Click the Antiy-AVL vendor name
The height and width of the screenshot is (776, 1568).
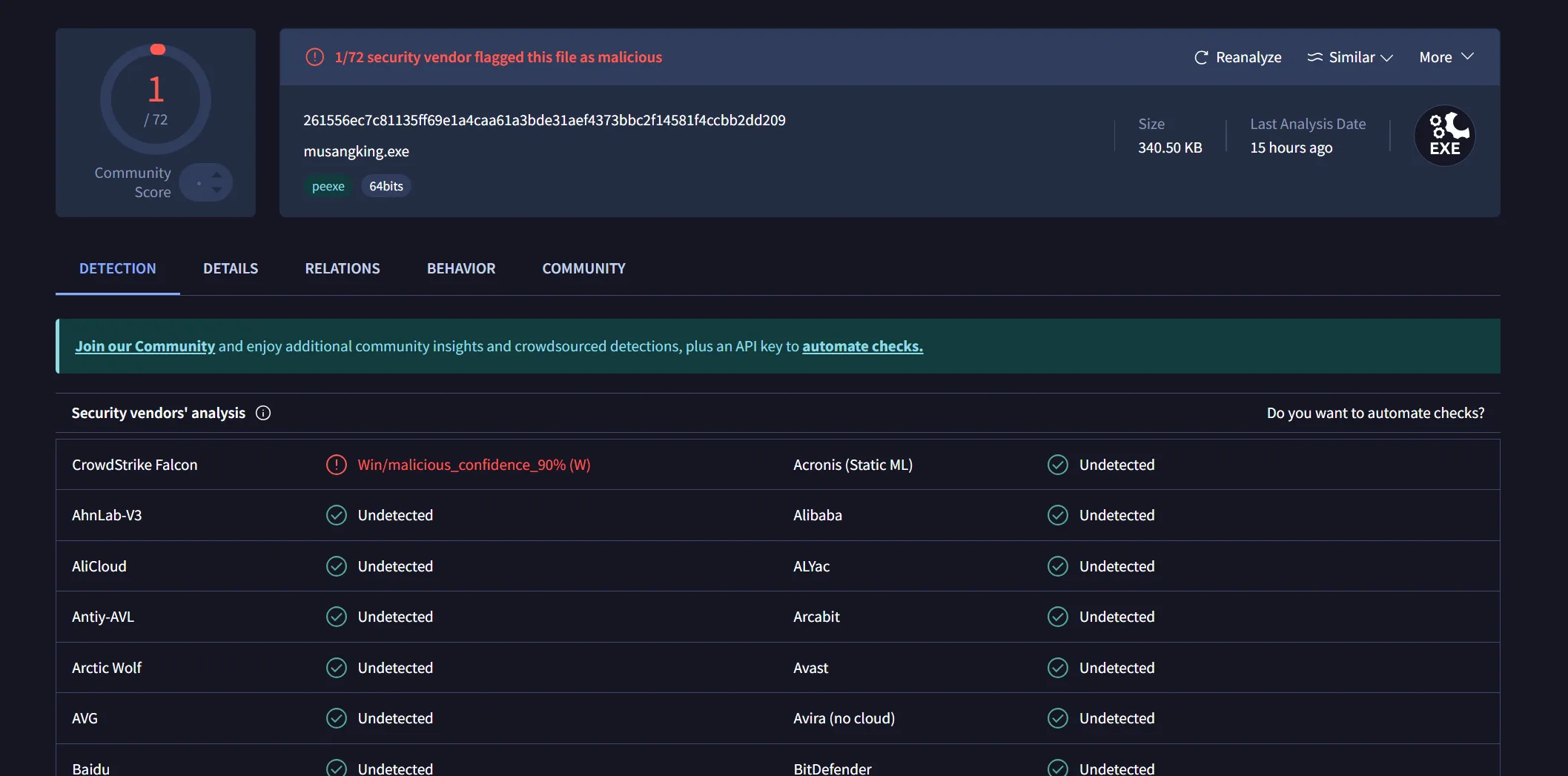(103, 617)
